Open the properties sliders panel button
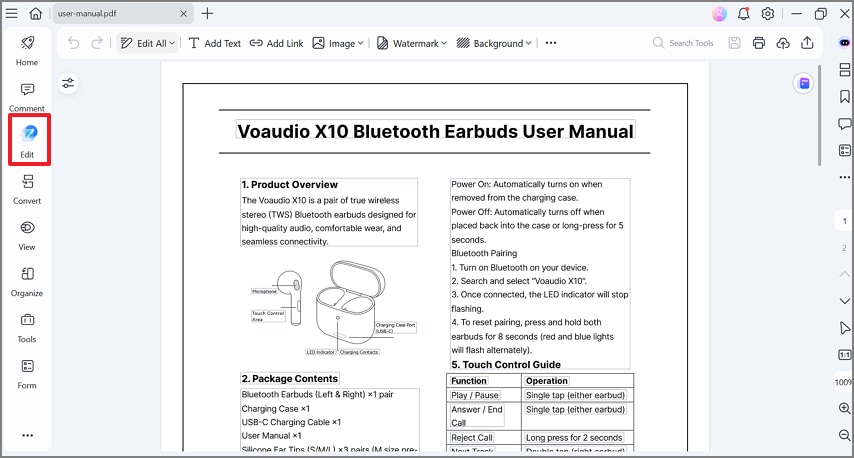854x458 pixels. (68, 83)
